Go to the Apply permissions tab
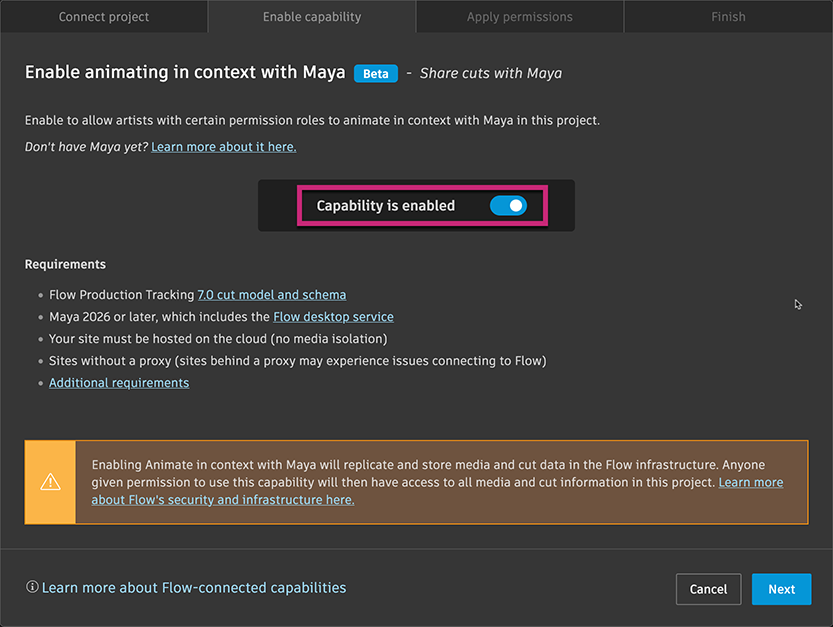The width and height of the screenshot is (833, 627). (x=520, y=17)
